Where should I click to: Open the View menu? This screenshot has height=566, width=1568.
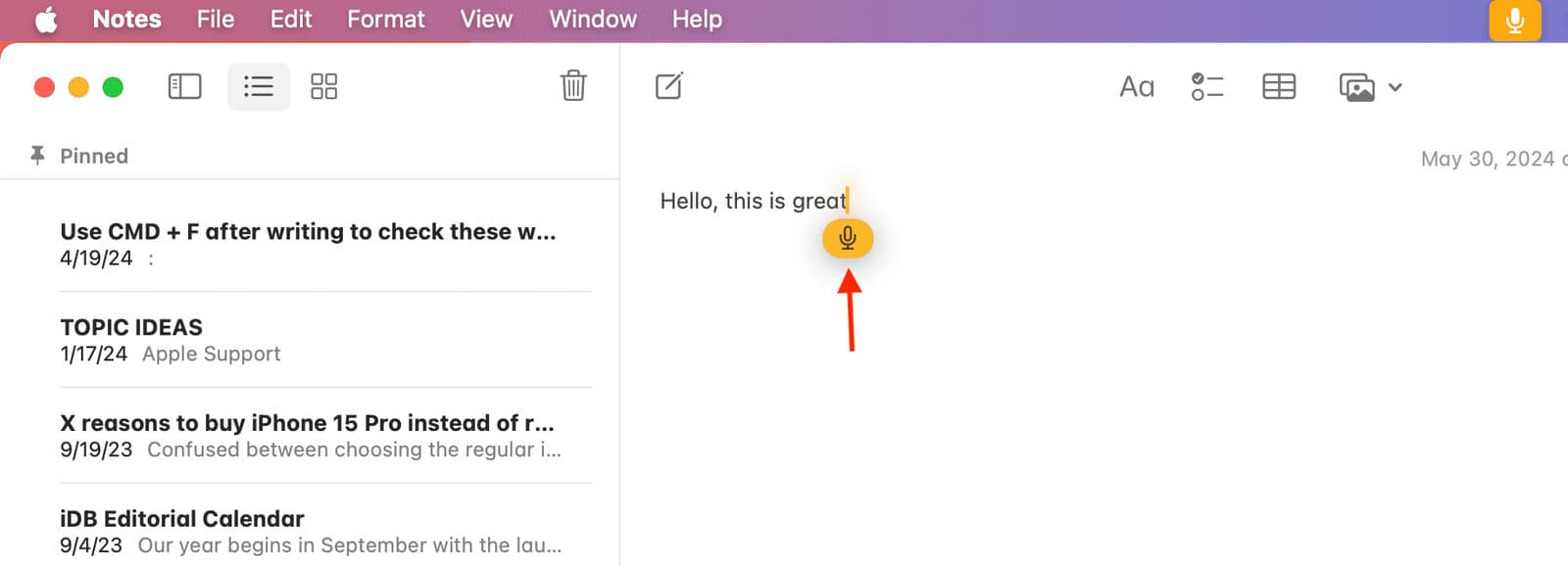(486, 20)
